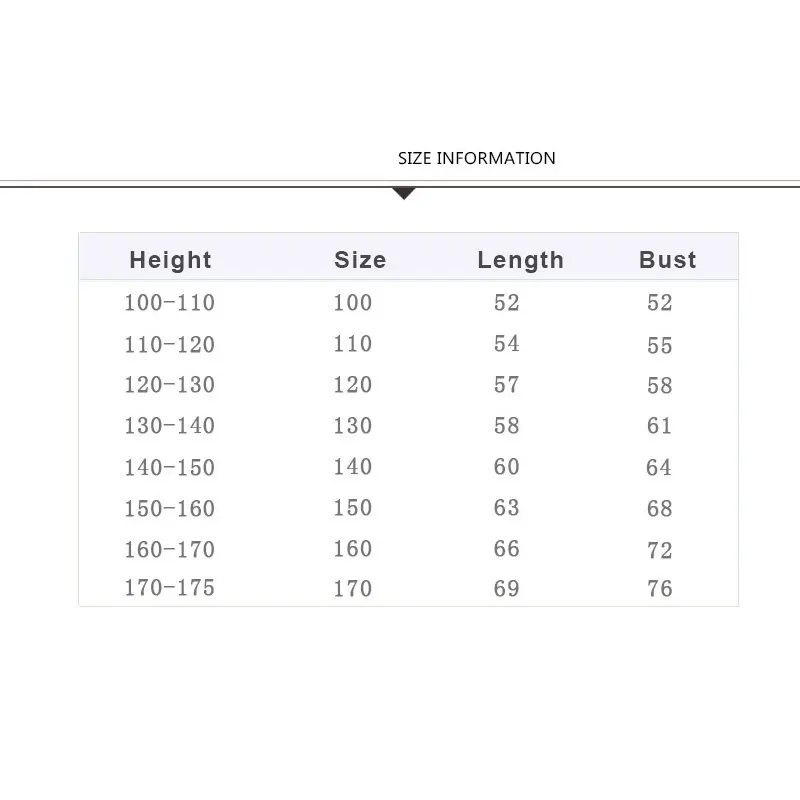Viewport: 800px width, 800px height.
Task: Click the Bust column header
Action: pyautogui.click(x=667, y=260)
